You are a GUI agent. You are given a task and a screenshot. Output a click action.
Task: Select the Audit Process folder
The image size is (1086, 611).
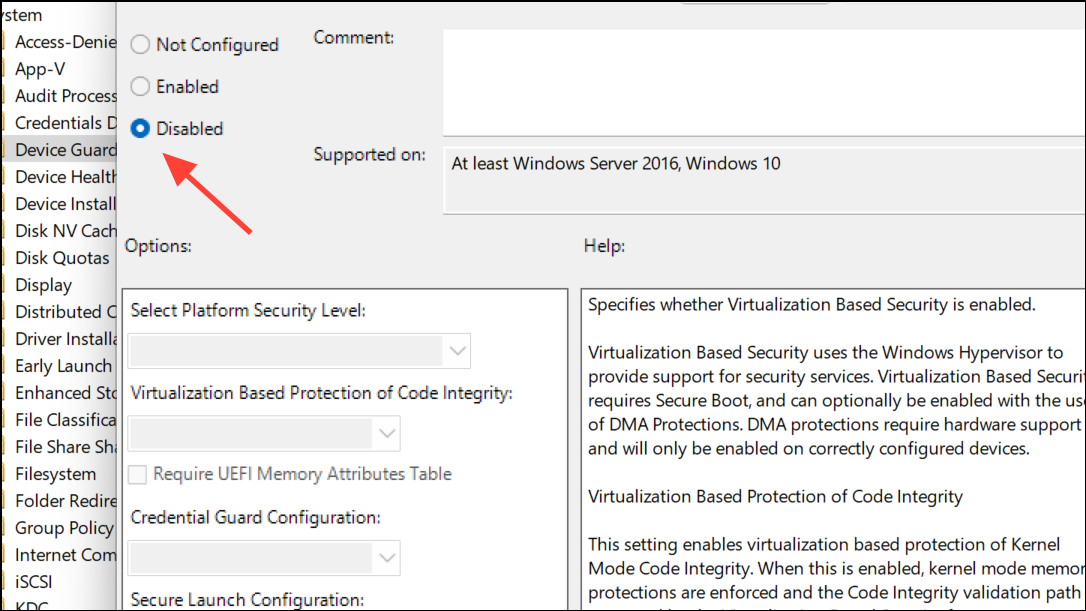(x=66, y=96)
